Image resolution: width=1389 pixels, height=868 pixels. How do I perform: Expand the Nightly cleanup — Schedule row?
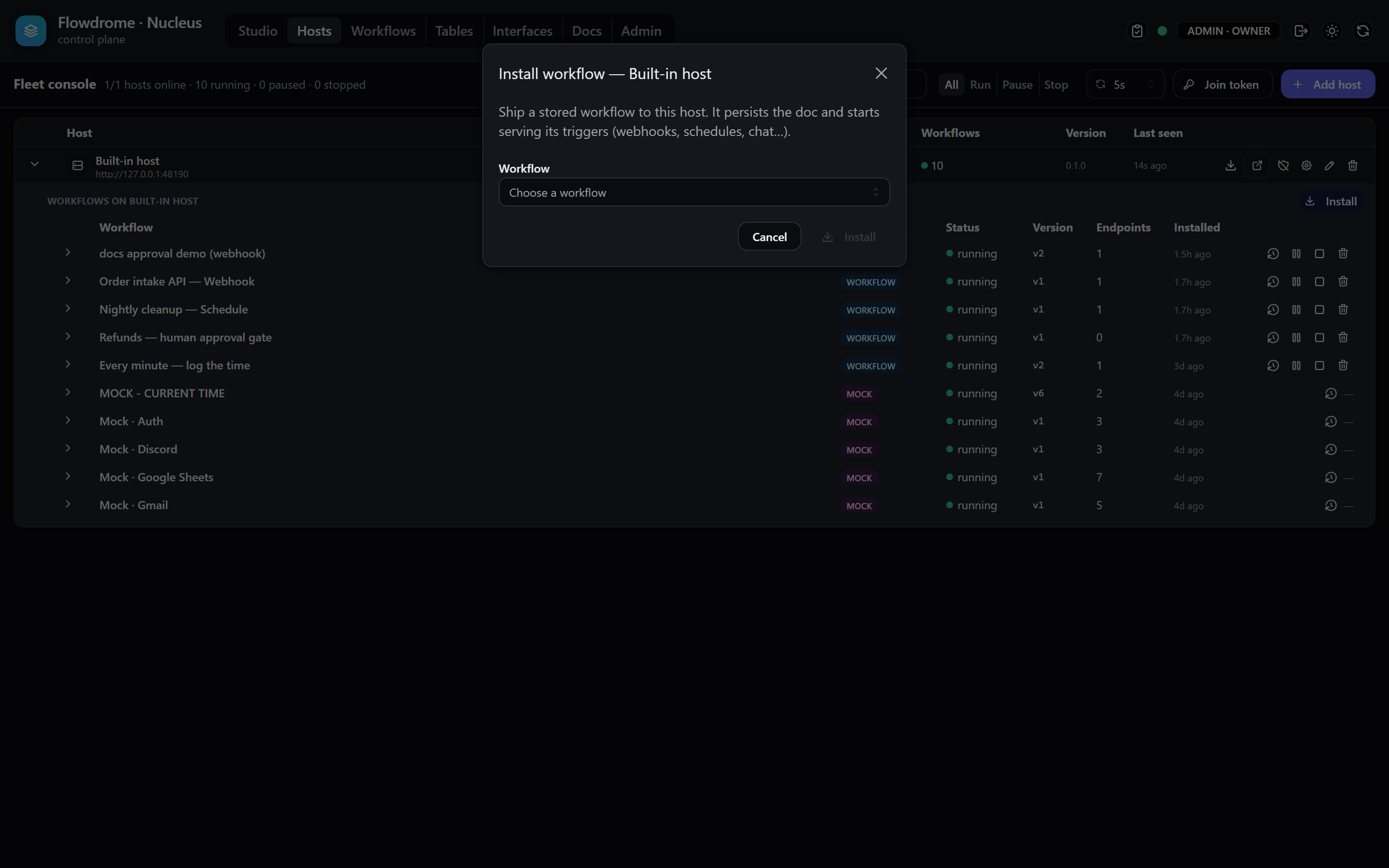coord(68,308)
